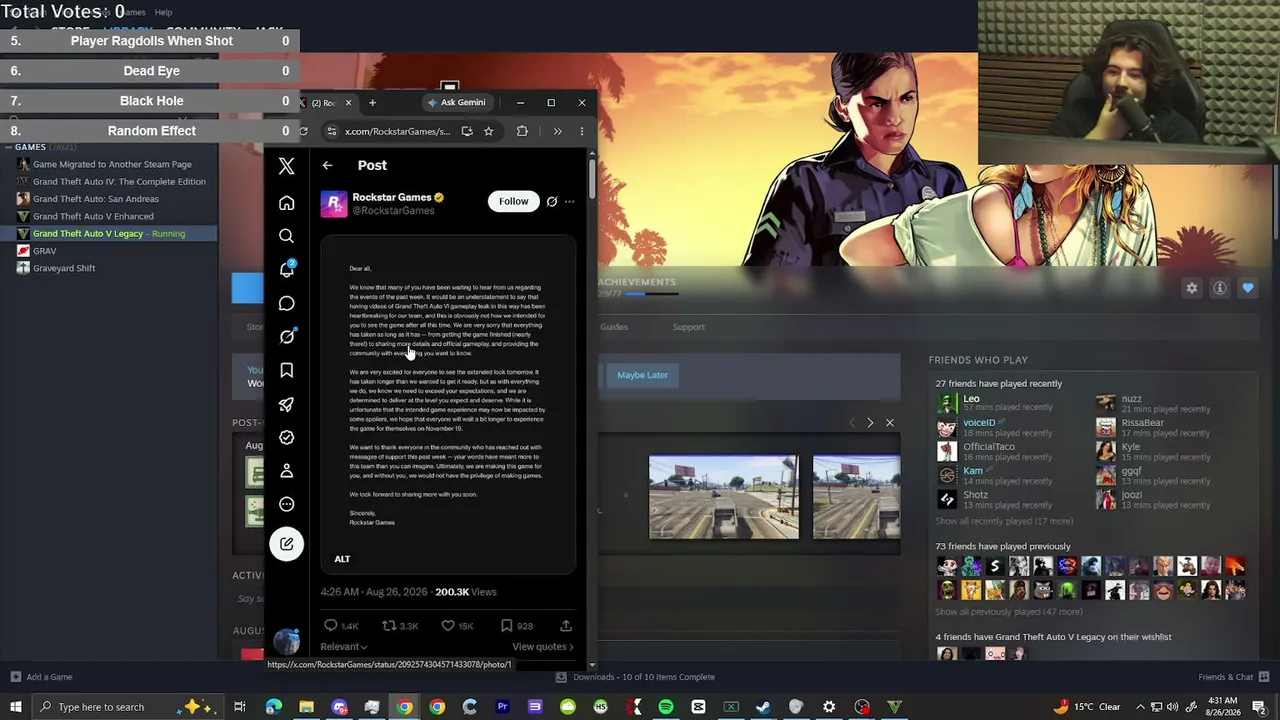This screenshot has width=1280, height=720.
Task: Click the Chrome address bar URL
Action: (x=397, y=131)
